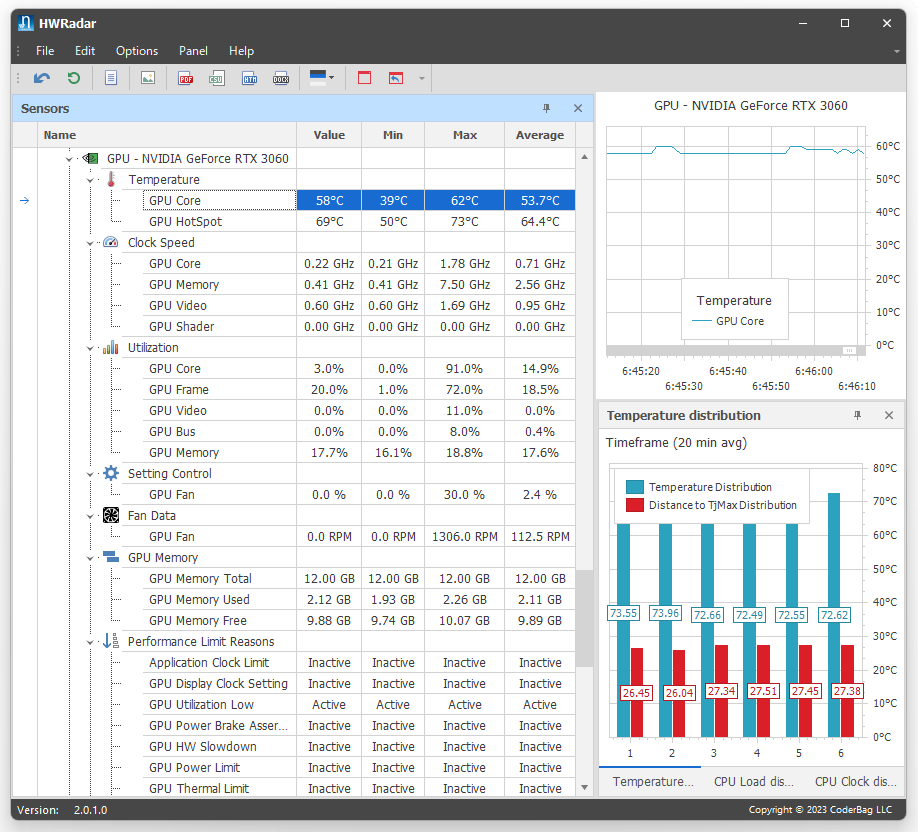Image resolution: width=918 pixels, height=832 pixels.
Task: Click the Setting Control gear icon
Action: pos(111,473)
